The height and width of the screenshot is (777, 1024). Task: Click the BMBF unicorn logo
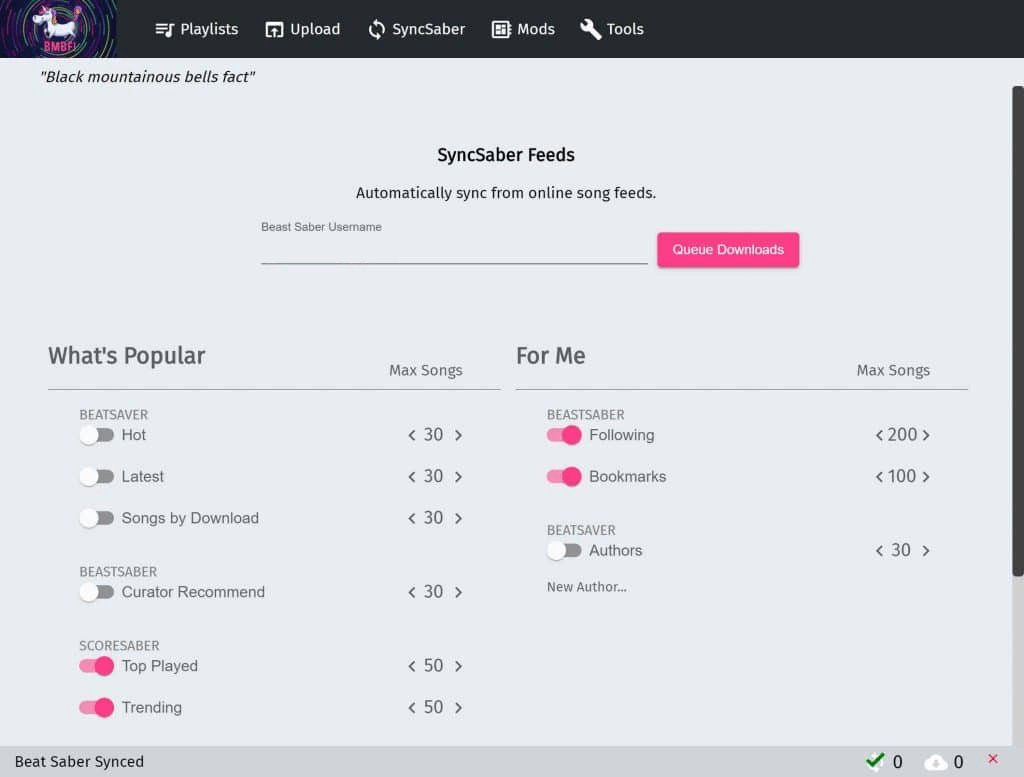point(59,29)
